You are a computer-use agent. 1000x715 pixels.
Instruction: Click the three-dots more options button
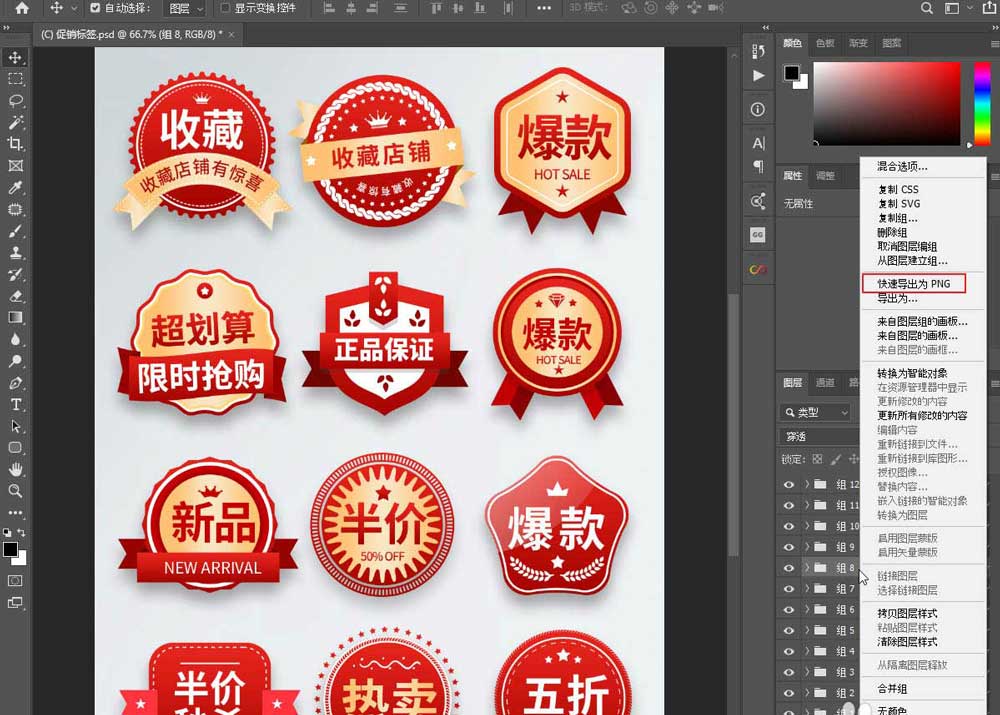(x=543, y=8)
